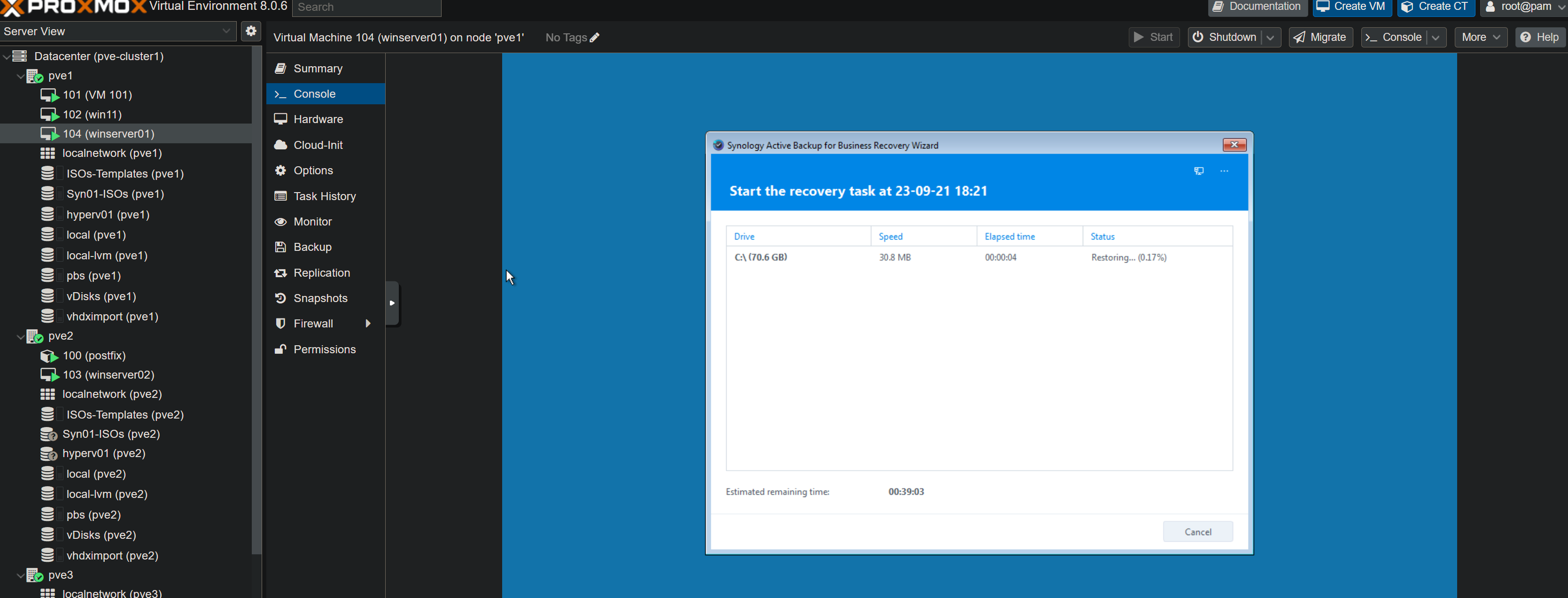Image resolution: width=1568 pixels, height=598 pixels.
Task: Click the Create CT button
Action: [1436, 7]
